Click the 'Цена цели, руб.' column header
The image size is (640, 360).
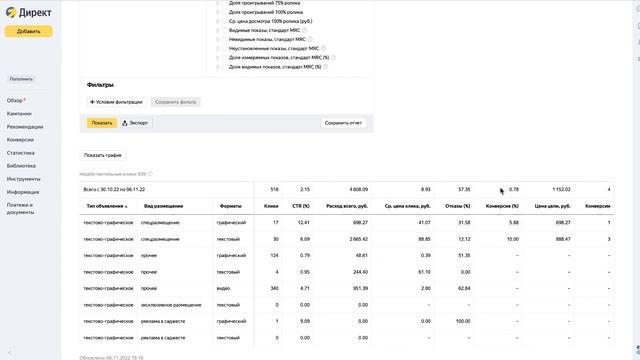553,207
